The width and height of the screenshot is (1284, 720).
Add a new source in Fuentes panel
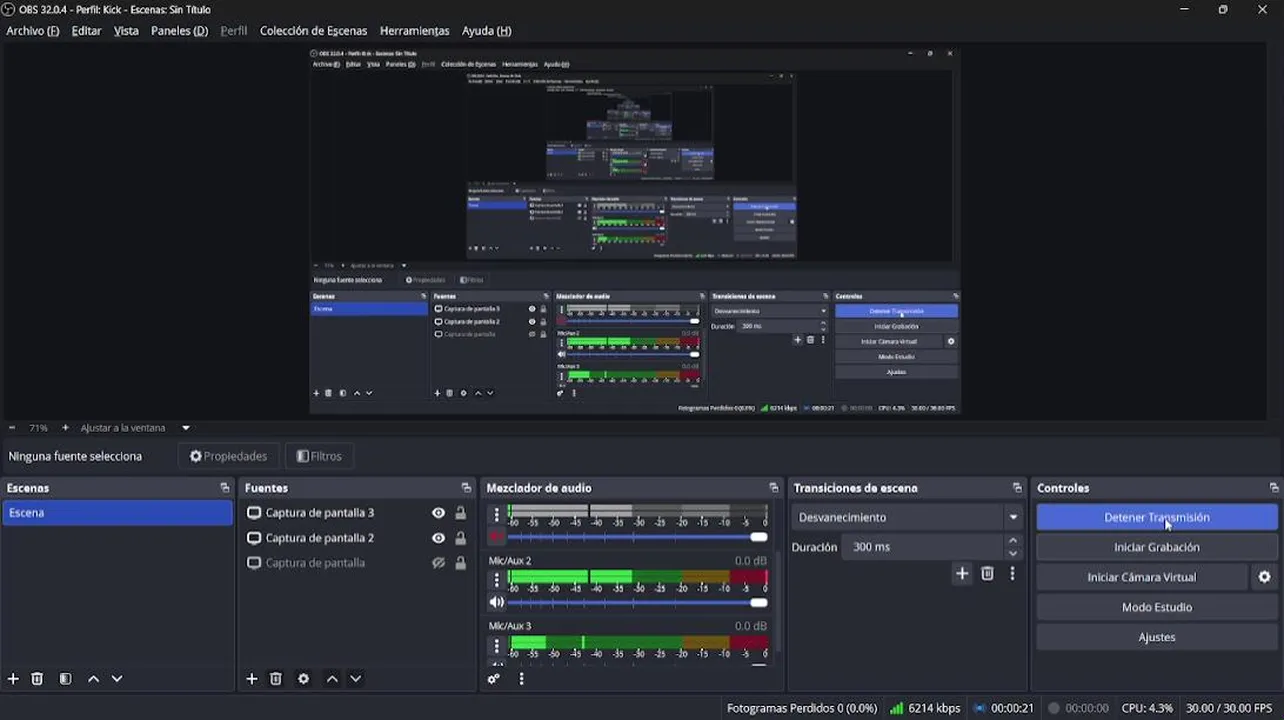tap(252, 679)
